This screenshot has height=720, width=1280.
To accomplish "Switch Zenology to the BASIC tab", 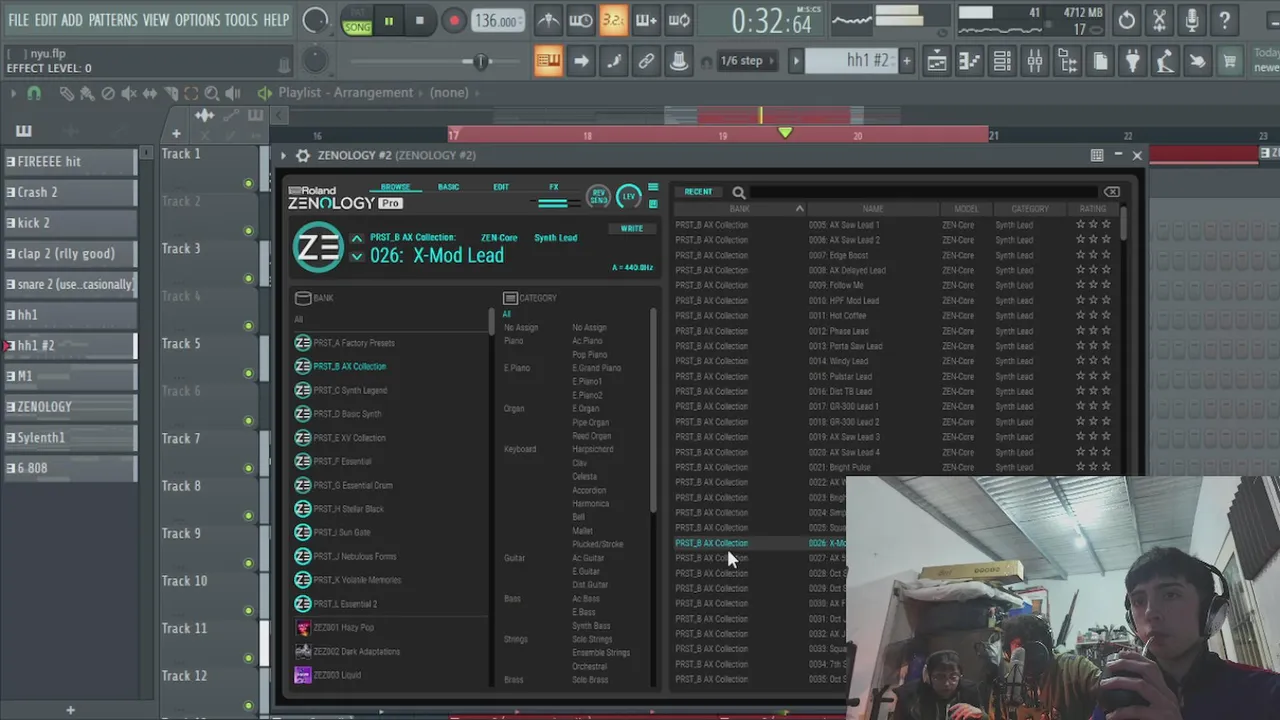I will pyautogui.click(x=448, y=187).
